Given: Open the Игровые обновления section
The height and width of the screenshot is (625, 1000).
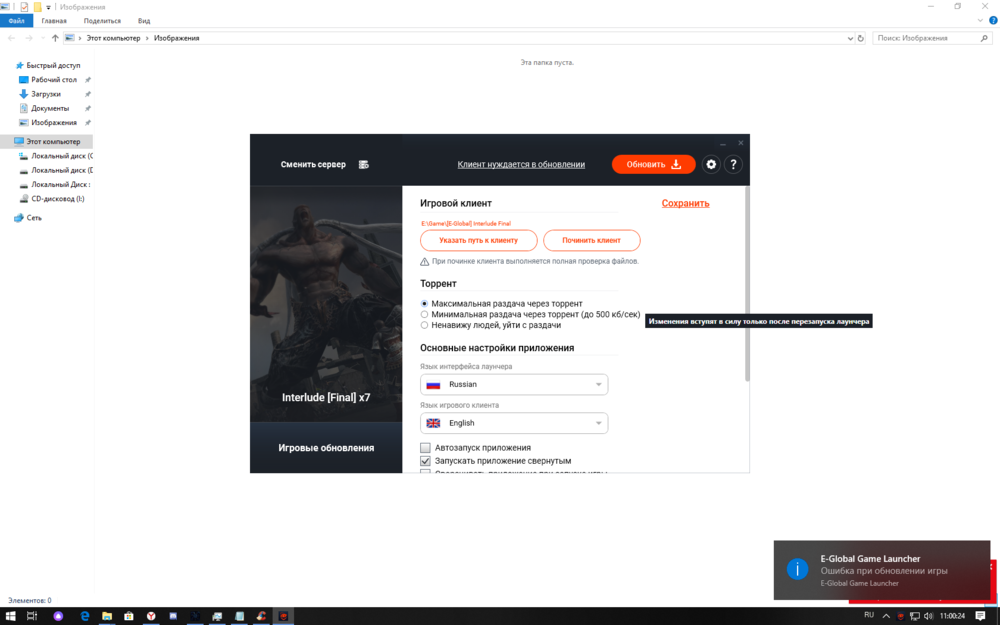Looking at the screenshot, I should (326, 448).
